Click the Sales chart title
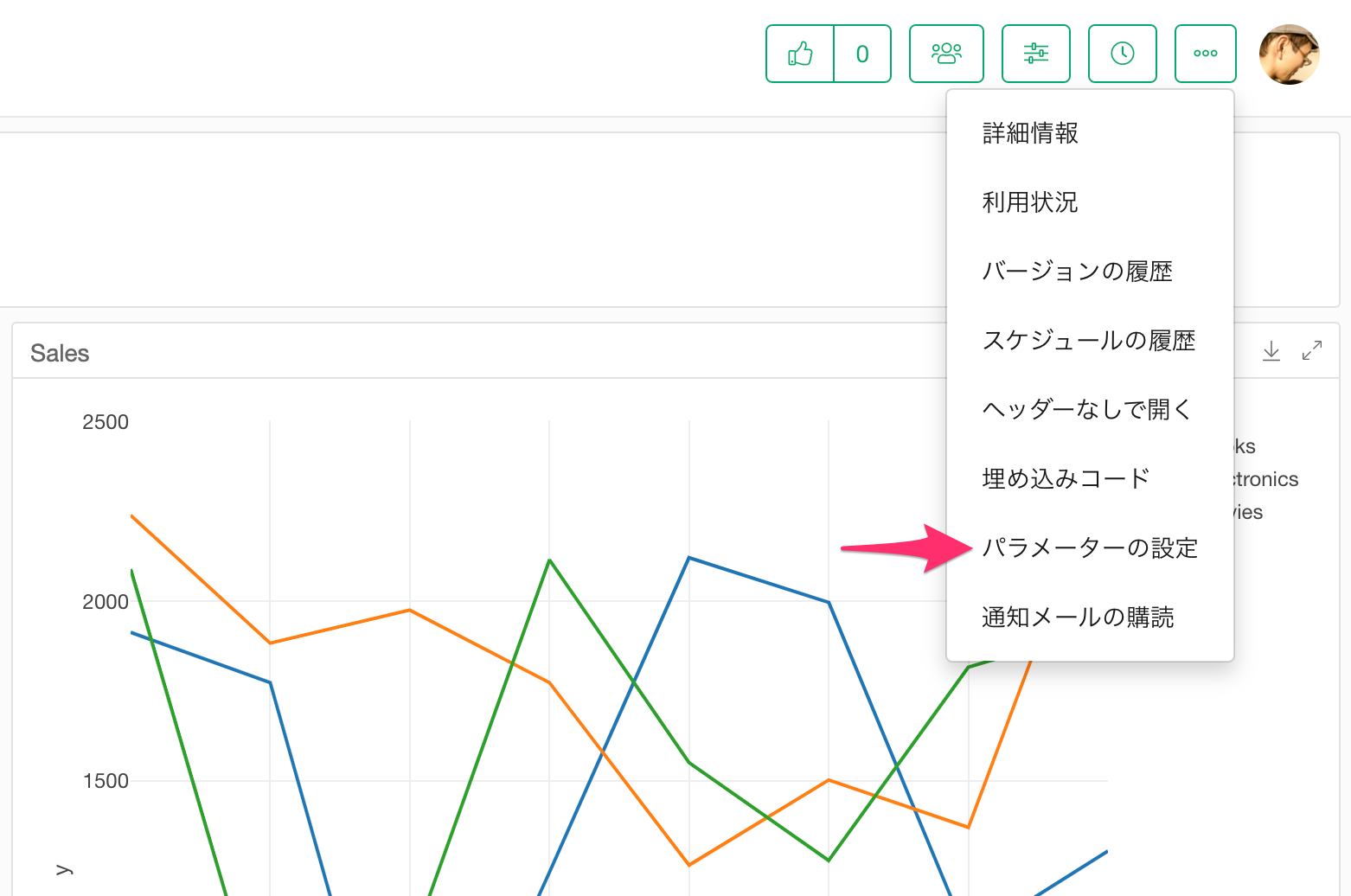The height and width of the screenshot is (896, 1351). point(60,353)
